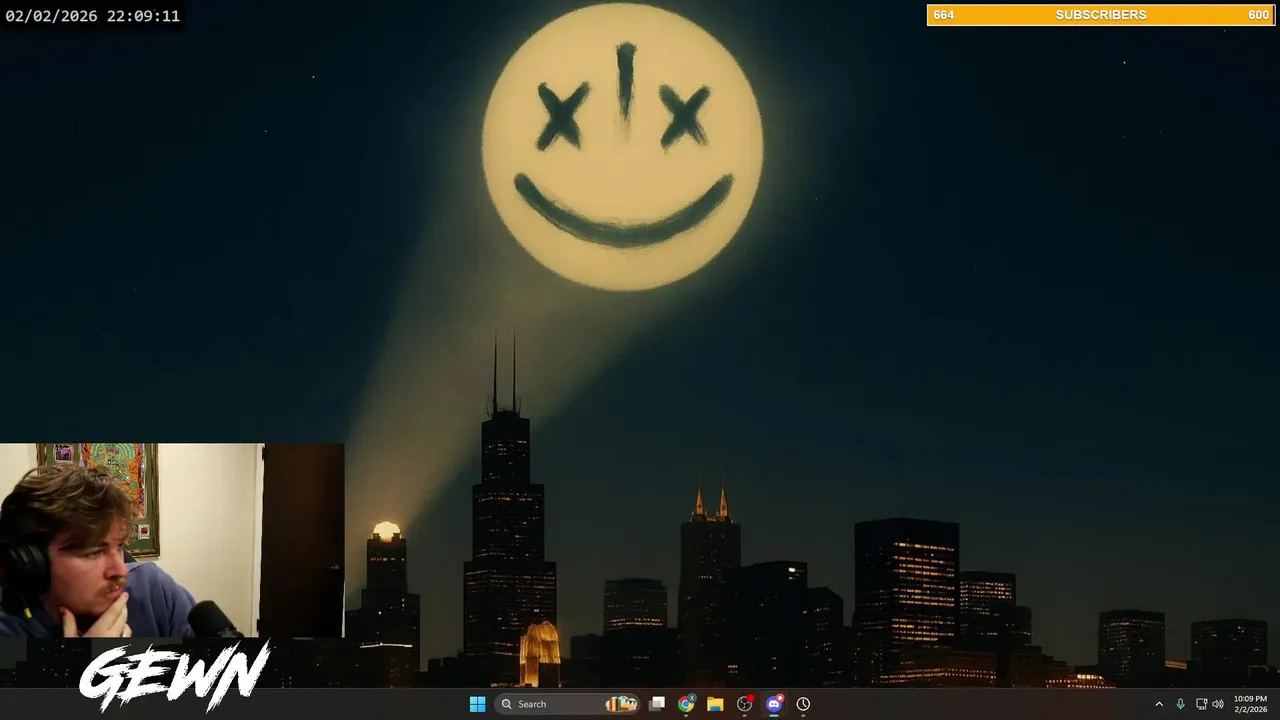Image resolution: width=1280 pixels, height=720 pixels.
Task: Click the taskbar Search box
Action: pyautogui.click(x=568, y=704)
